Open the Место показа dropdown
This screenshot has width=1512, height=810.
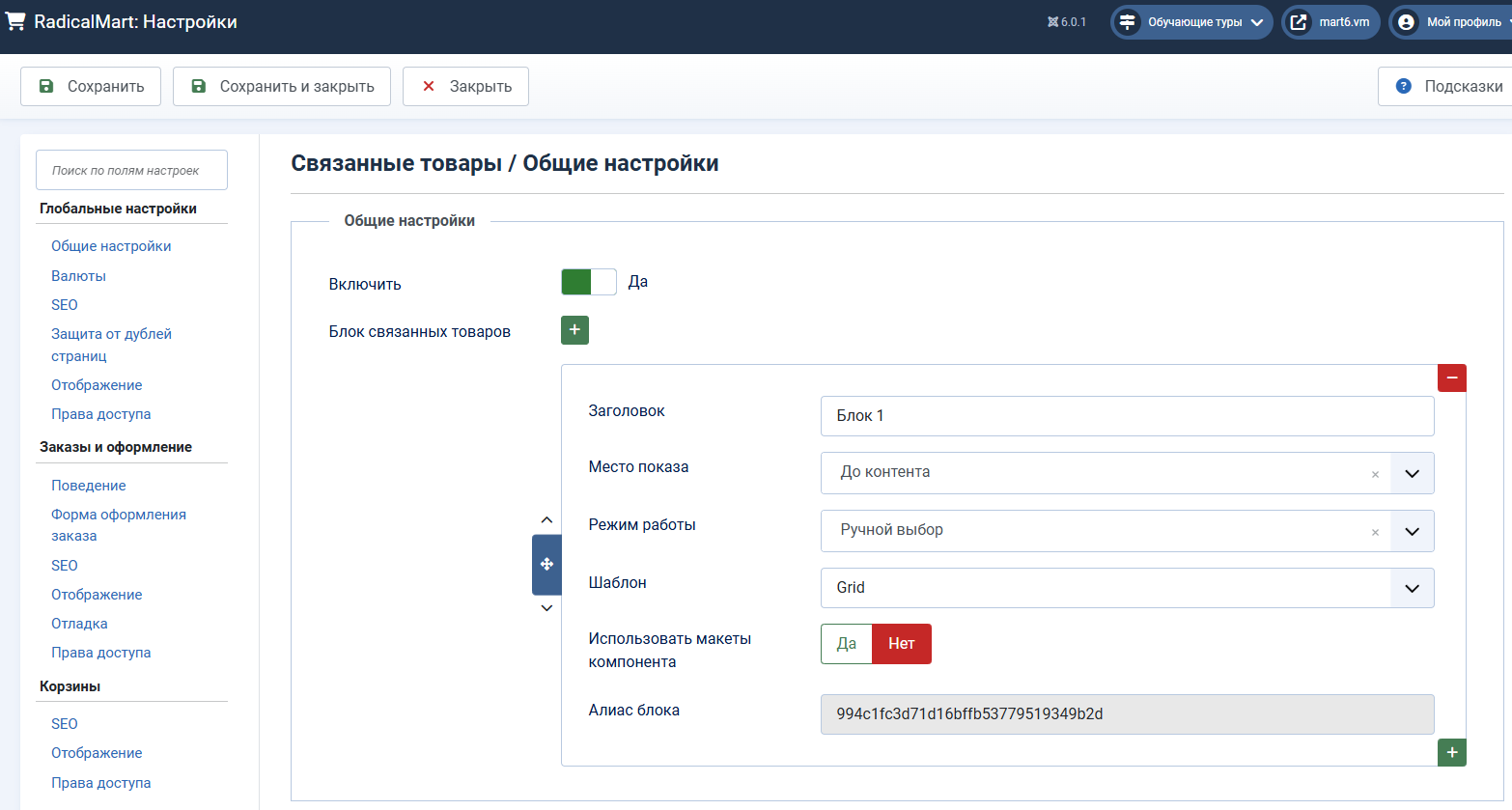click(1412, 474)
